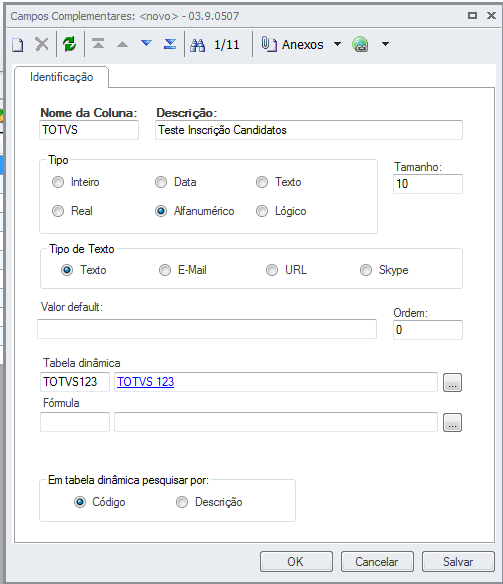Choose E-Mail as text type
Viewport: 503px width, 584px height.
(x=165, y=270)
